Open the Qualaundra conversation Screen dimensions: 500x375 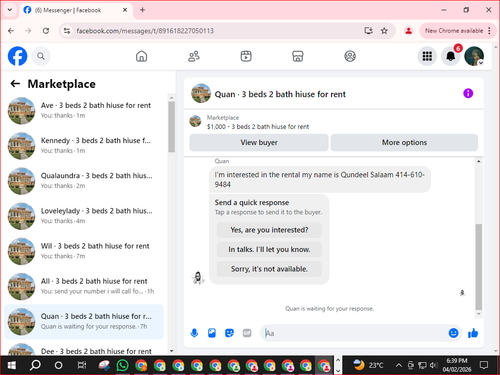tap(84, 181)
